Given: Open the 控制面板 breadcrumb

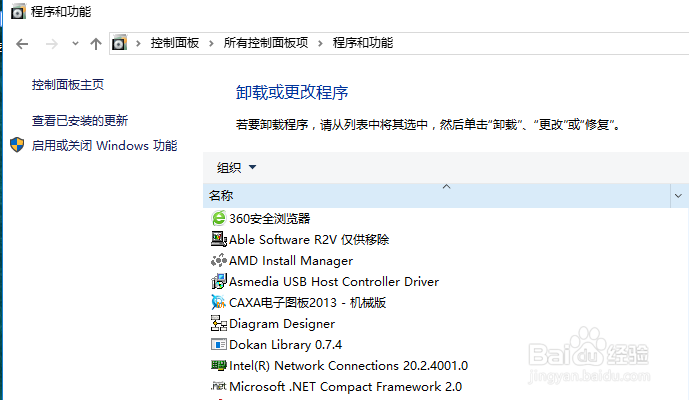Looking at the screenshot, I should 175,43.
